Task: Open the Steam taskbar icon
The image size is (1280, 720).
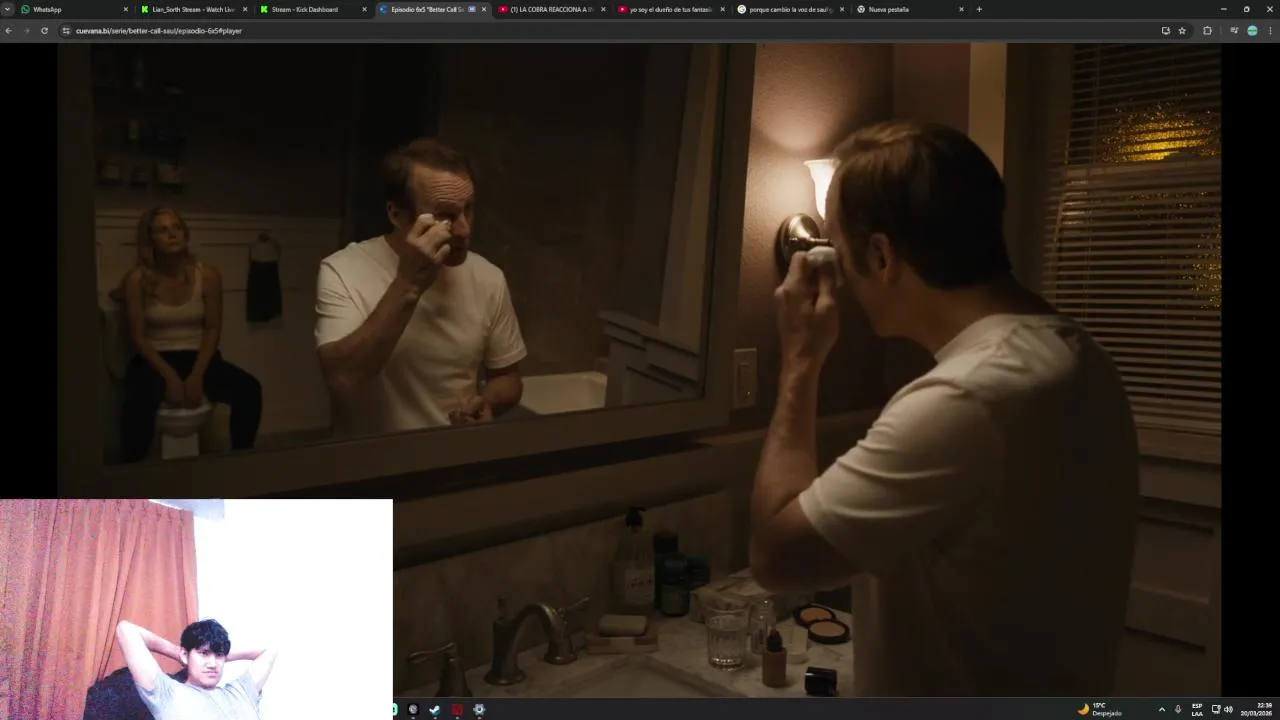Action: pos(435,710)
